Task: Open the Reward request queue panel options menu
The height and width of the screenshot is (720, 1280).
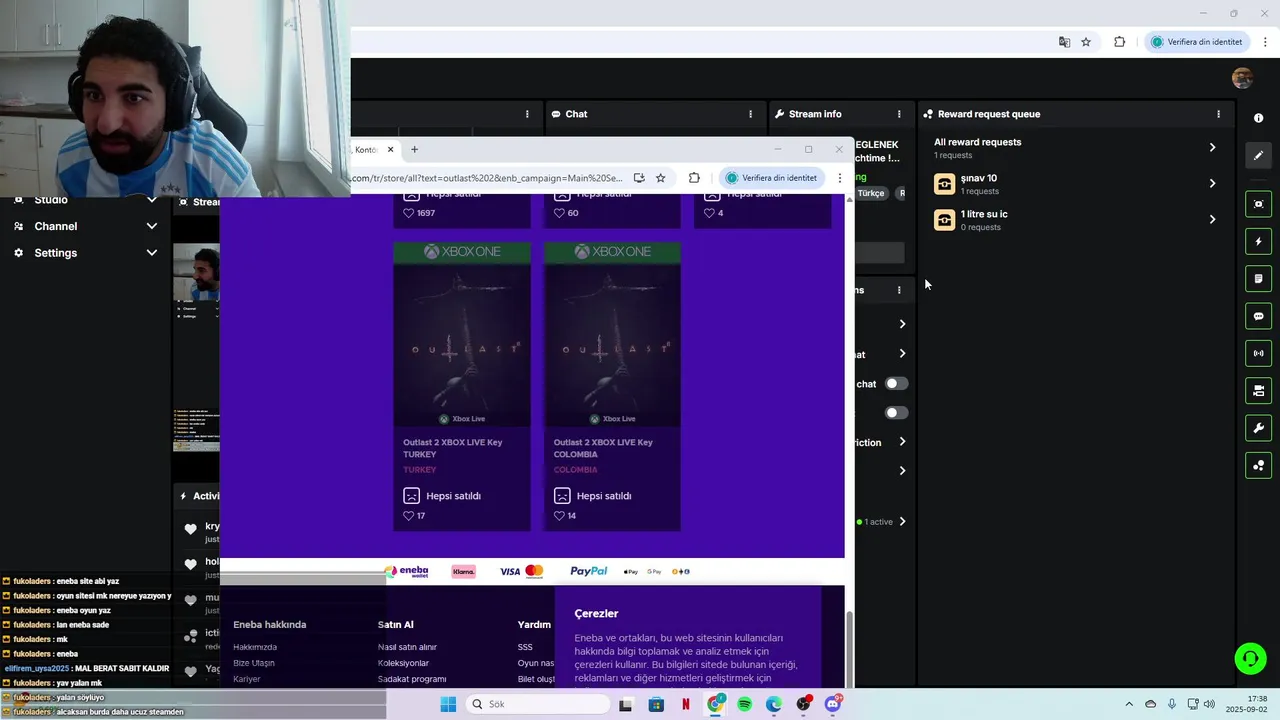Action: point(1218,114)
